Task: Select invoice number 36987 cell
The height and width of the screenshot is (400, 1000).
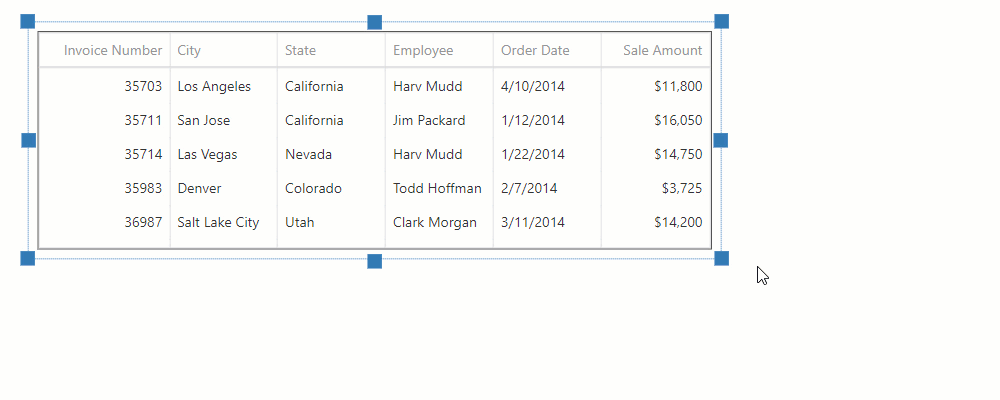Action: click(x=143, y=222)
